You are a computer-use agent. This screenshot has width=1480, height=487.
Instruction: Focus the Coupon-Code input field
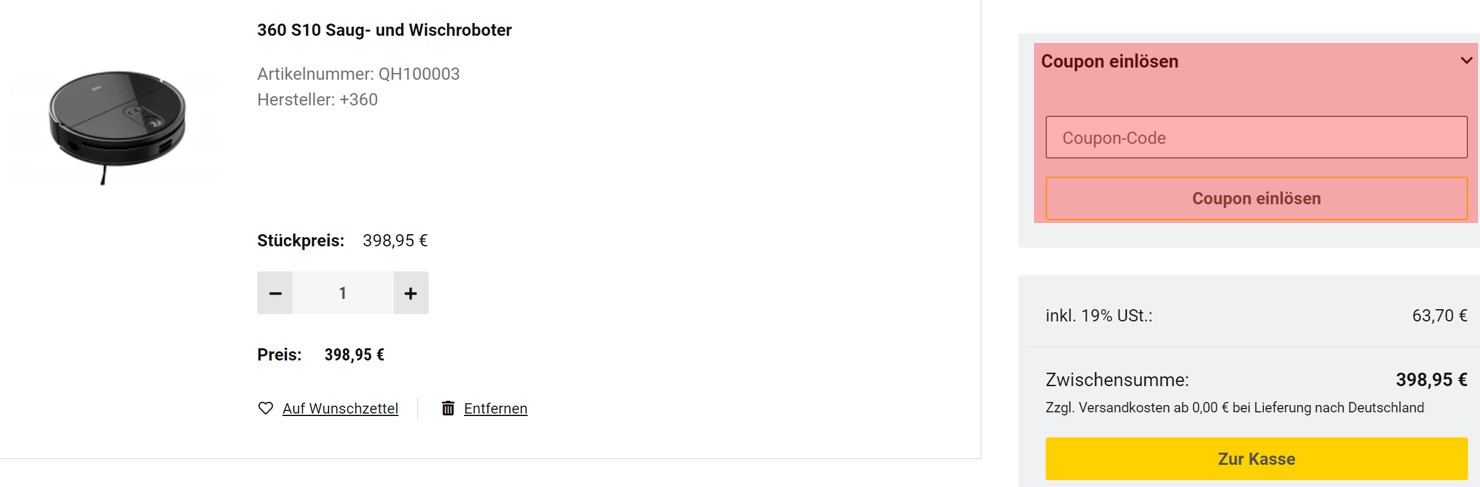pyautogui.click(x=1257, y=138)
